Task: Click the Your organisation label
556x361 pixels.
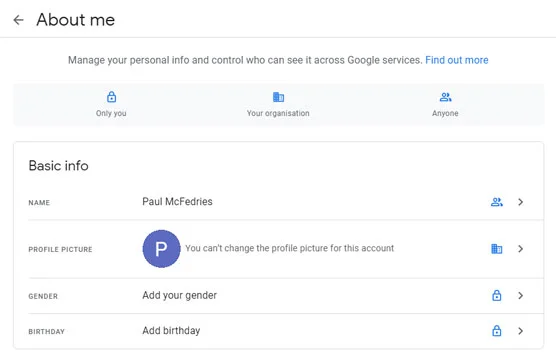Action: point(278,113)
